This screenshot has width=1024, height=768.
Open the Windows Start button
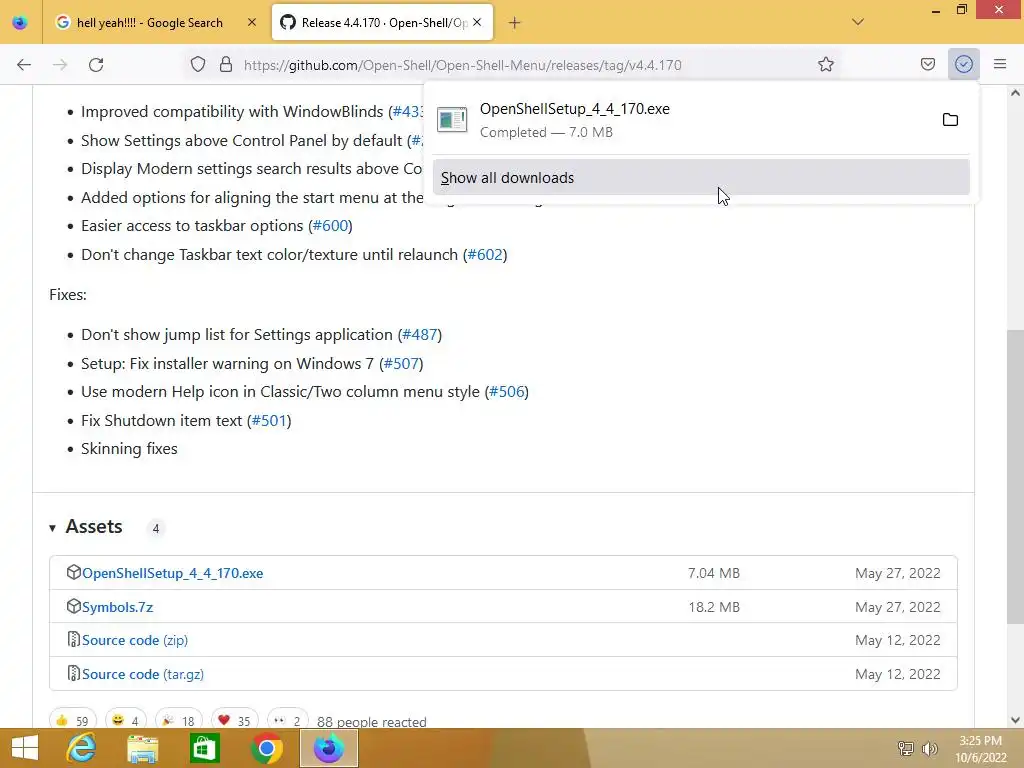[25, 748]
